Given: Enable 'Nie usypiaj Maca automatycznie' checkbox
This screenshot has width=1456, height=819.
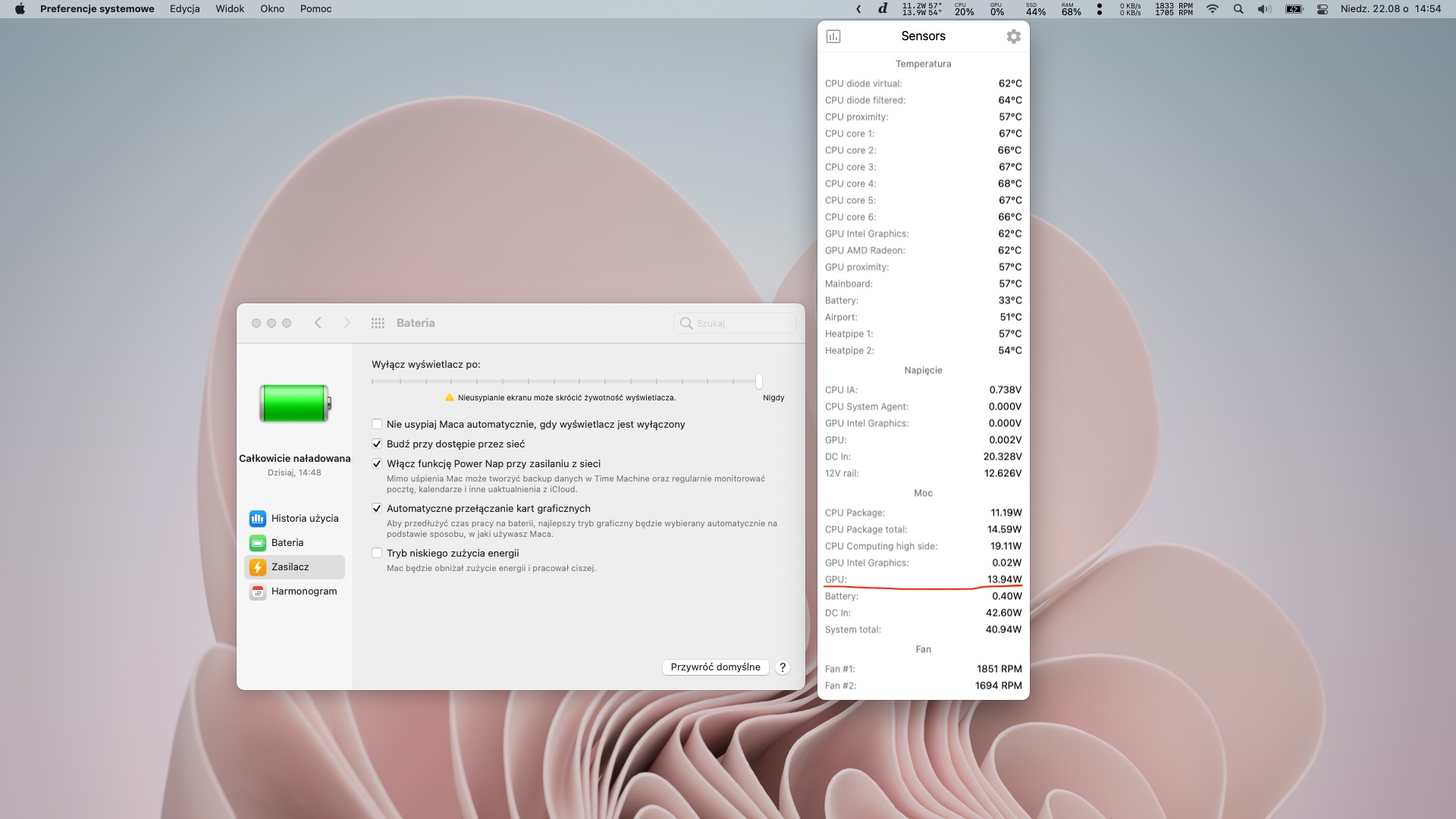Looking at the screenshot, I should click(377, 425).
